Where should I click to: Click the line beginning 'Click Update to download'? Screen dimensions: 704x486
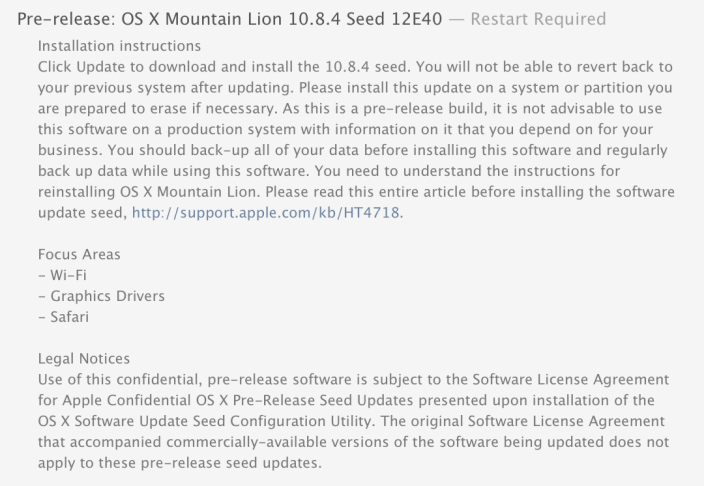click(355, 67)
